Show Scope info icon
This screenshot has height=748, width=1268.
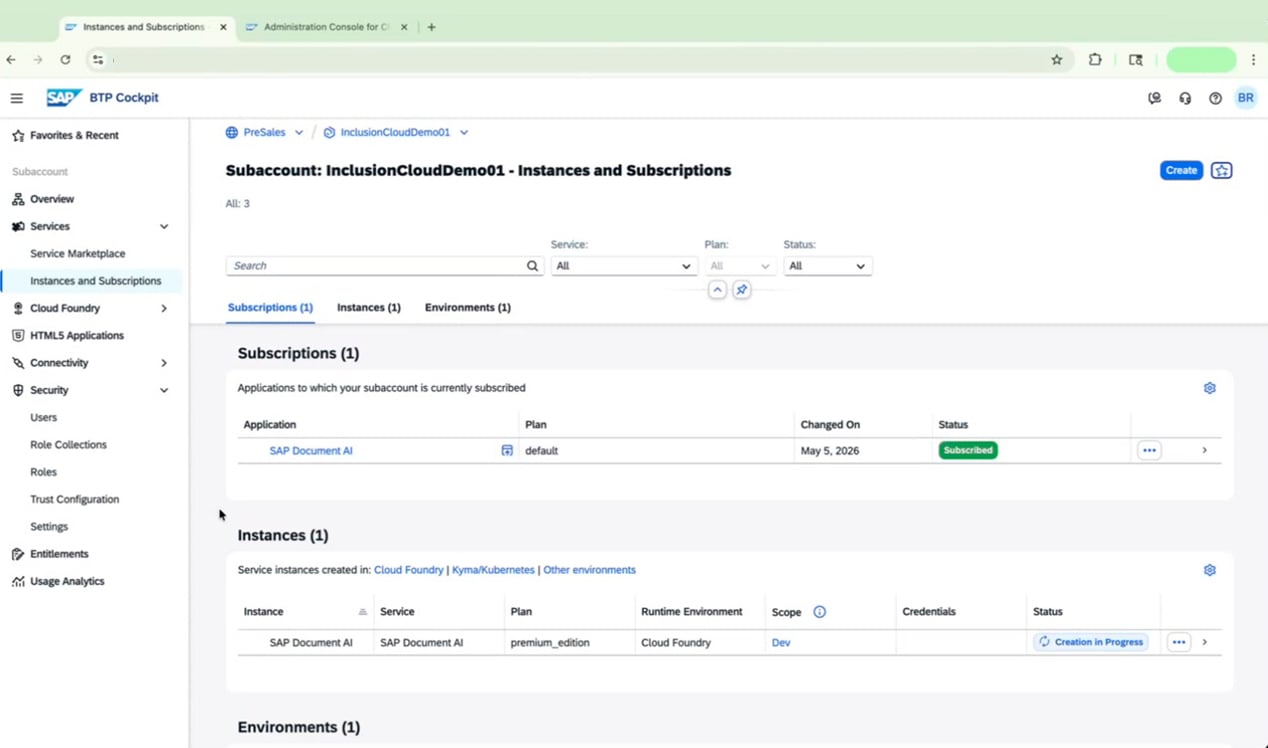tap(819, 612)
